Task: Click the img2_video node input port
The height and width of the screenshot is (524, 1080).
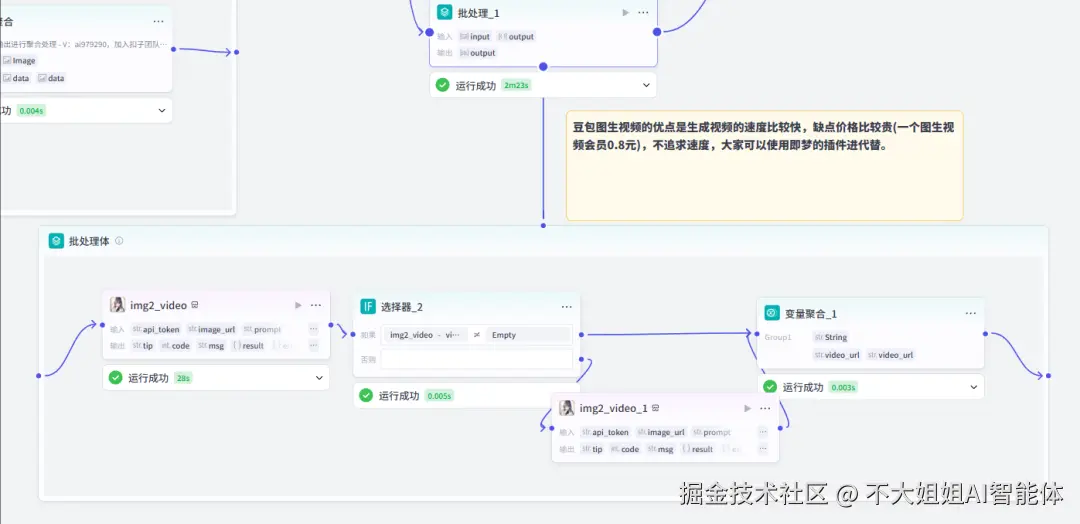Action: click(102, 325)
